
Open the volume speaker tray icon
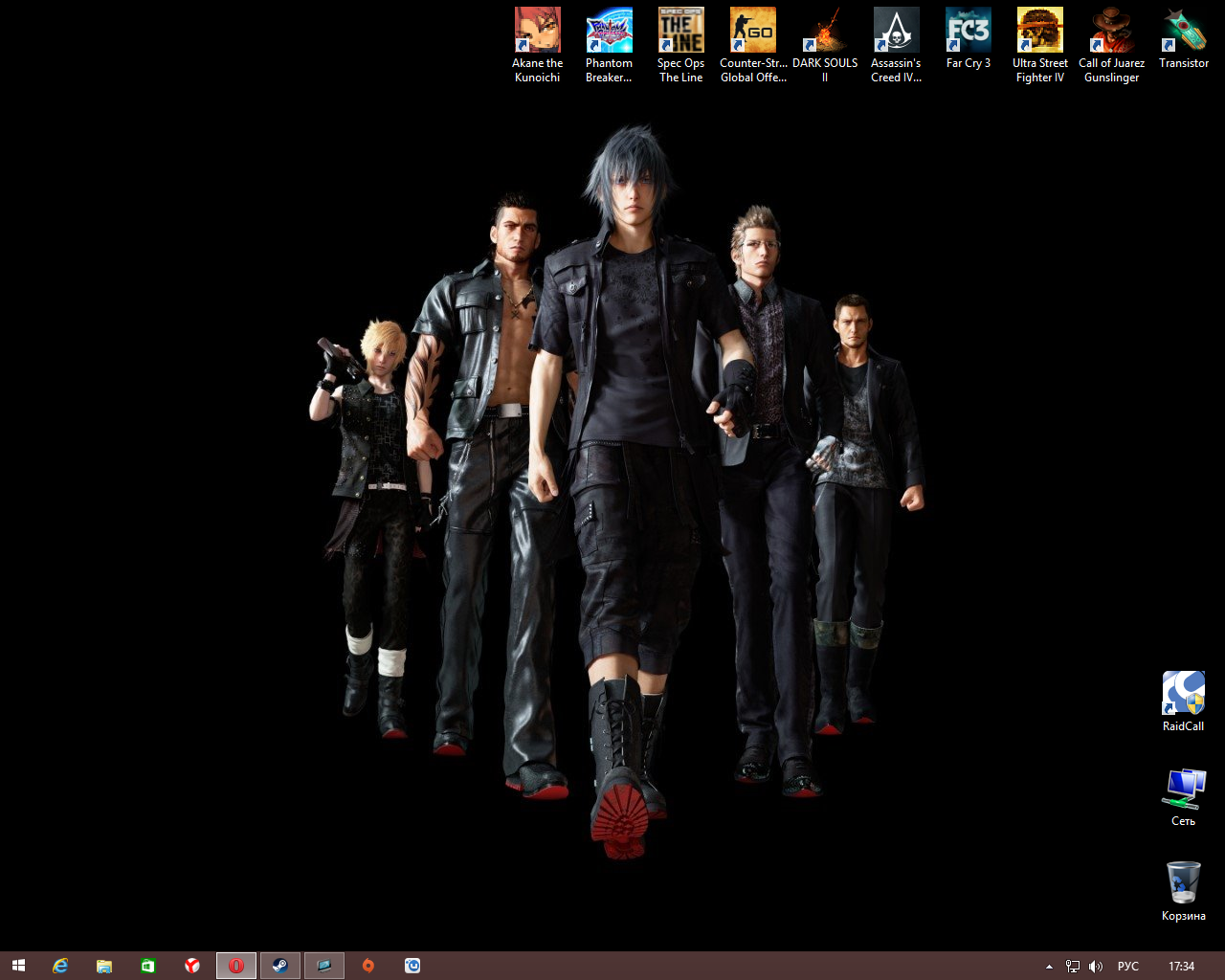click(1096, 967)
